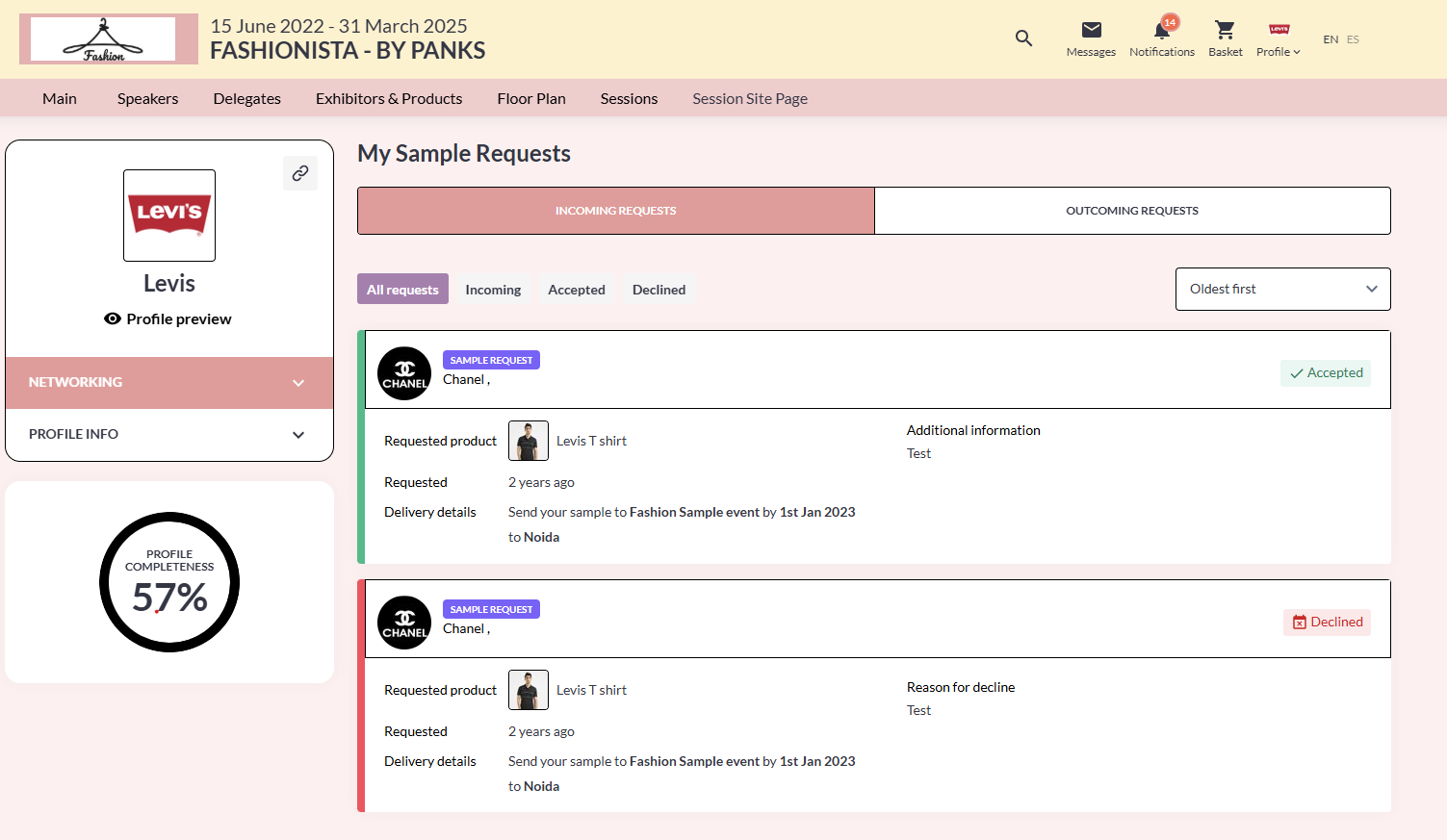Filter requests by Accepted
This screenshot has width=1447, height=840.
click(x=576, y=290)
